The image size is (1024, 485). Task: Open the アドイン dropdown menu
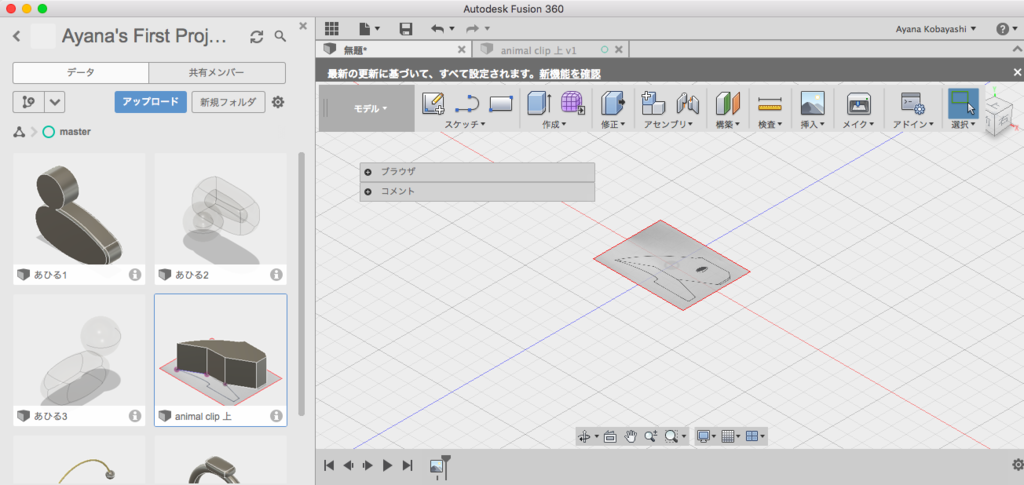point(913,124)
